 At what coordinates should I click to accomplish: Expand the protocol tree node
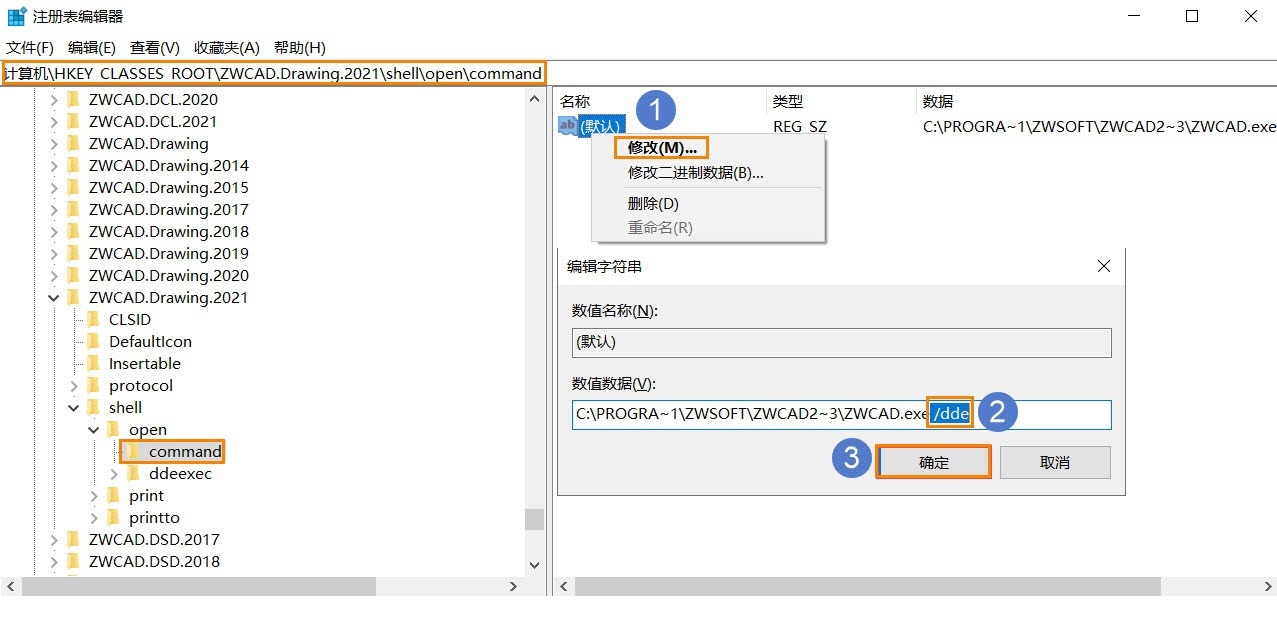coord(74,385)
